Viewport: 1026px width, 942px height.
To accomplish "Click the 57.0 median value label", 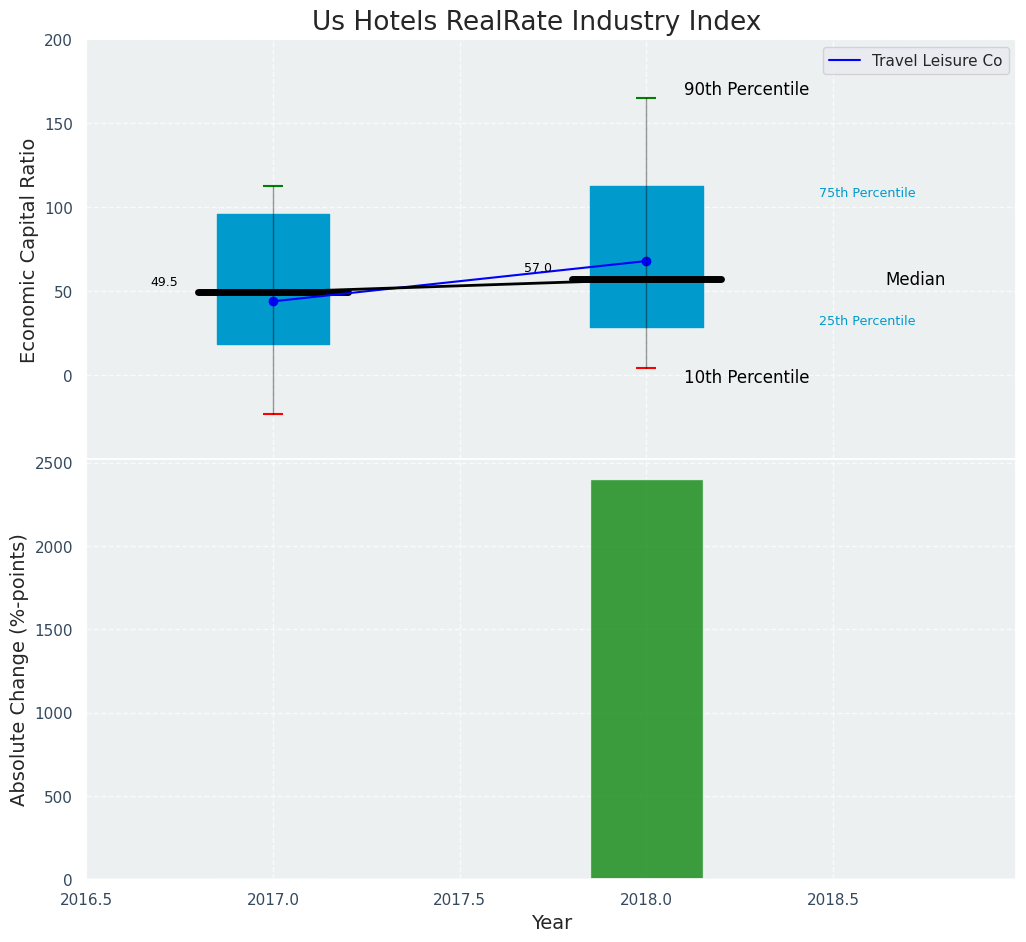I will click(x=537, y=268).
